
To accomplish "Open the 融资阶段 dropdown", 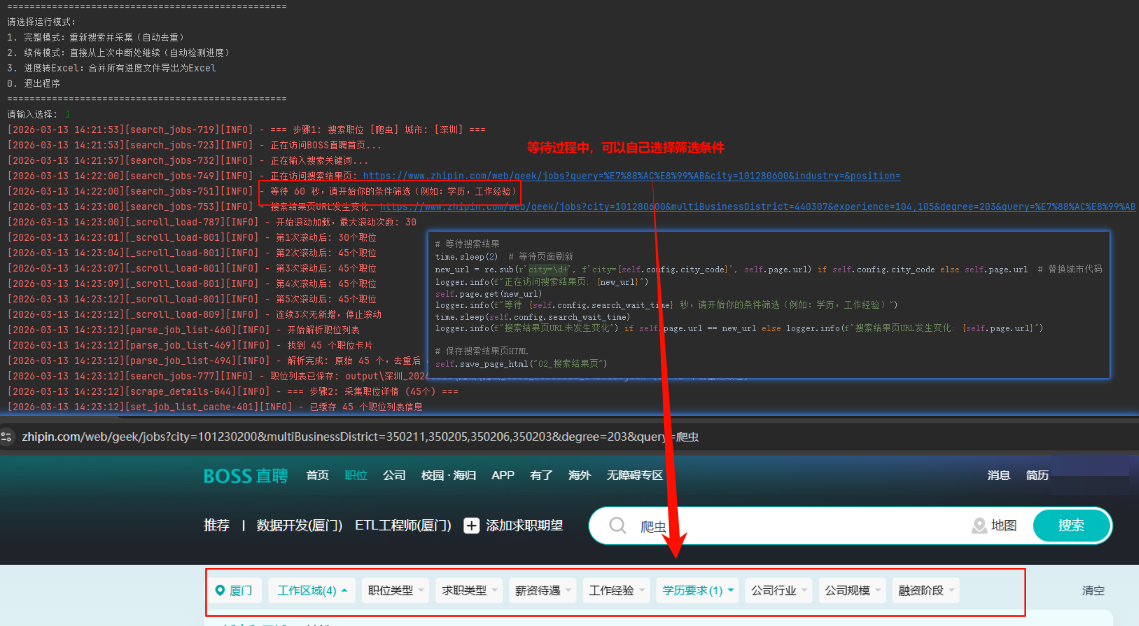I will click(x=925, y=590).
